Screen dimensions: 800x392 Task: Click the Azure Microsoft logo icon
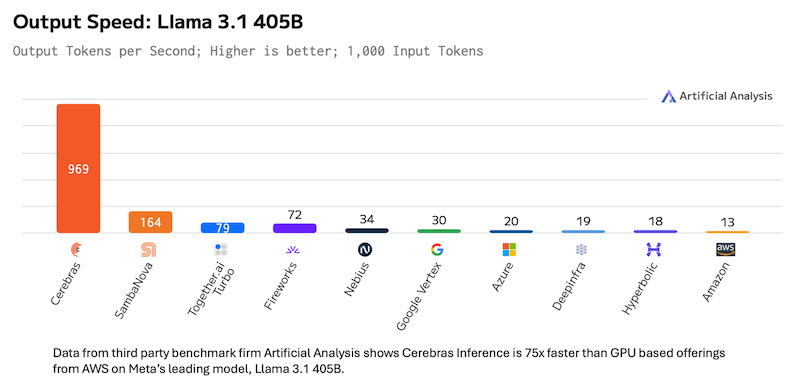509,250
